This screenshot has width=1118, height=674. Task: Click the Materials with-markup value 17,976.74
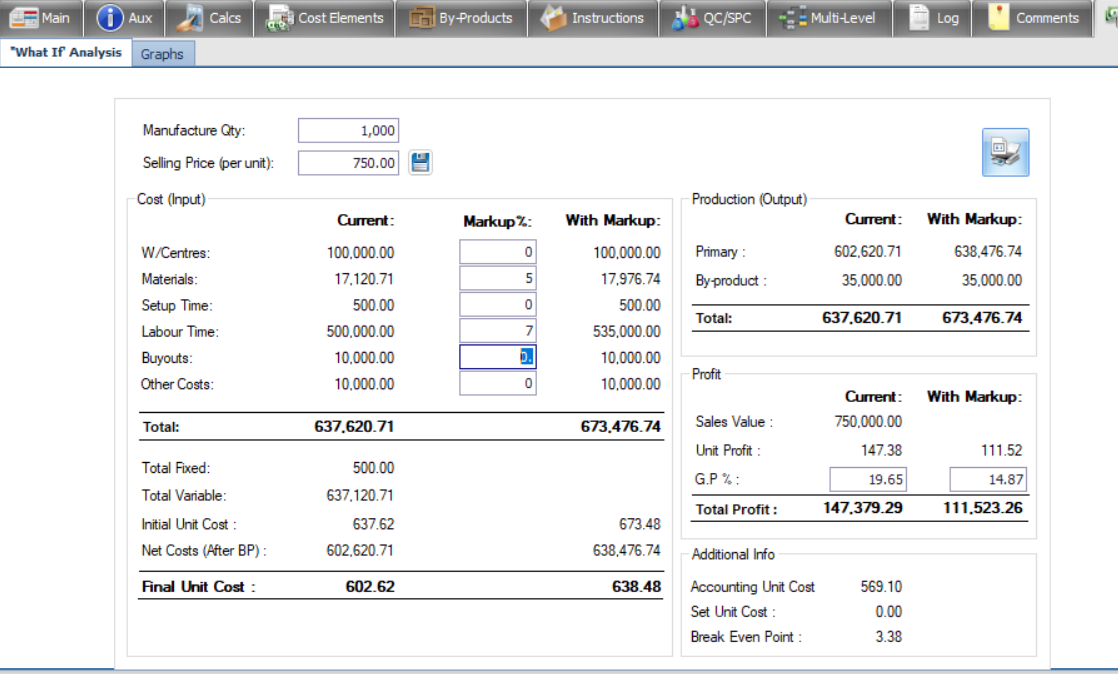pyautogui.click(x=630, y=279)
